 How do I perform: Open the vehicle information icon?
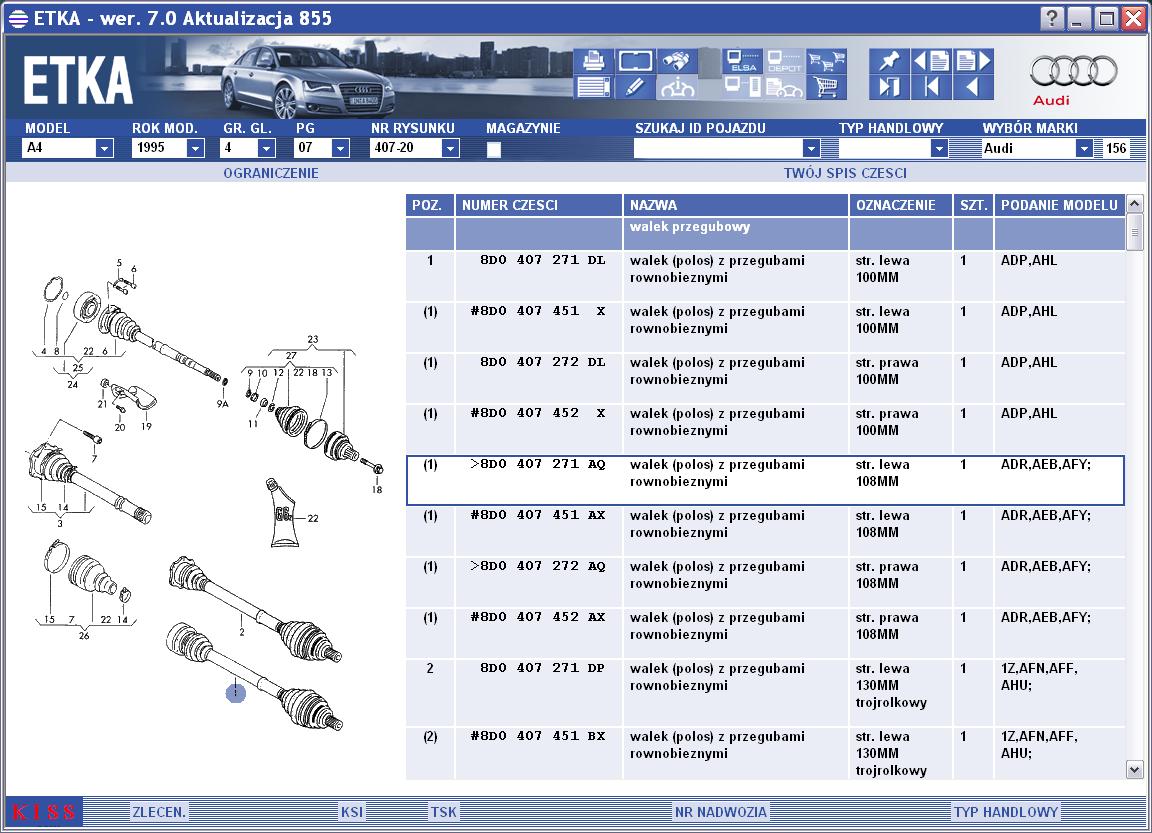677,87
